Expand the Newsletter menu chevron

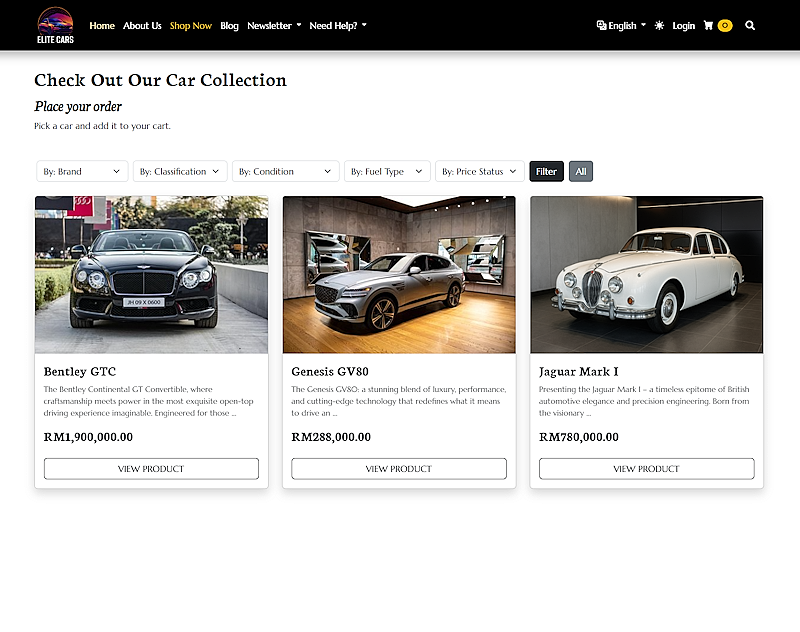(x=299, y=25)
